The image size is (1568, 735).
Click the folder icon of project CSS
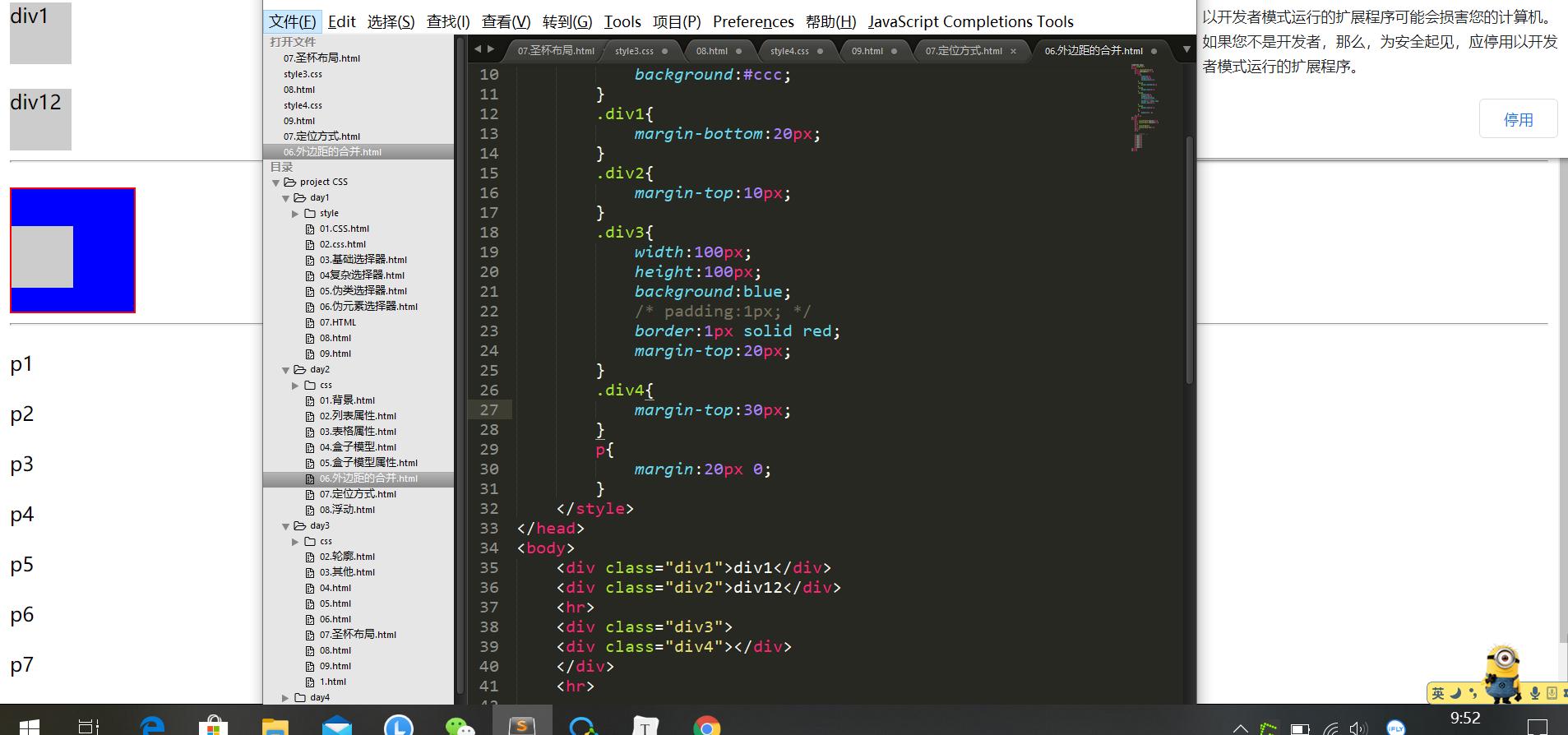[289, 182]
